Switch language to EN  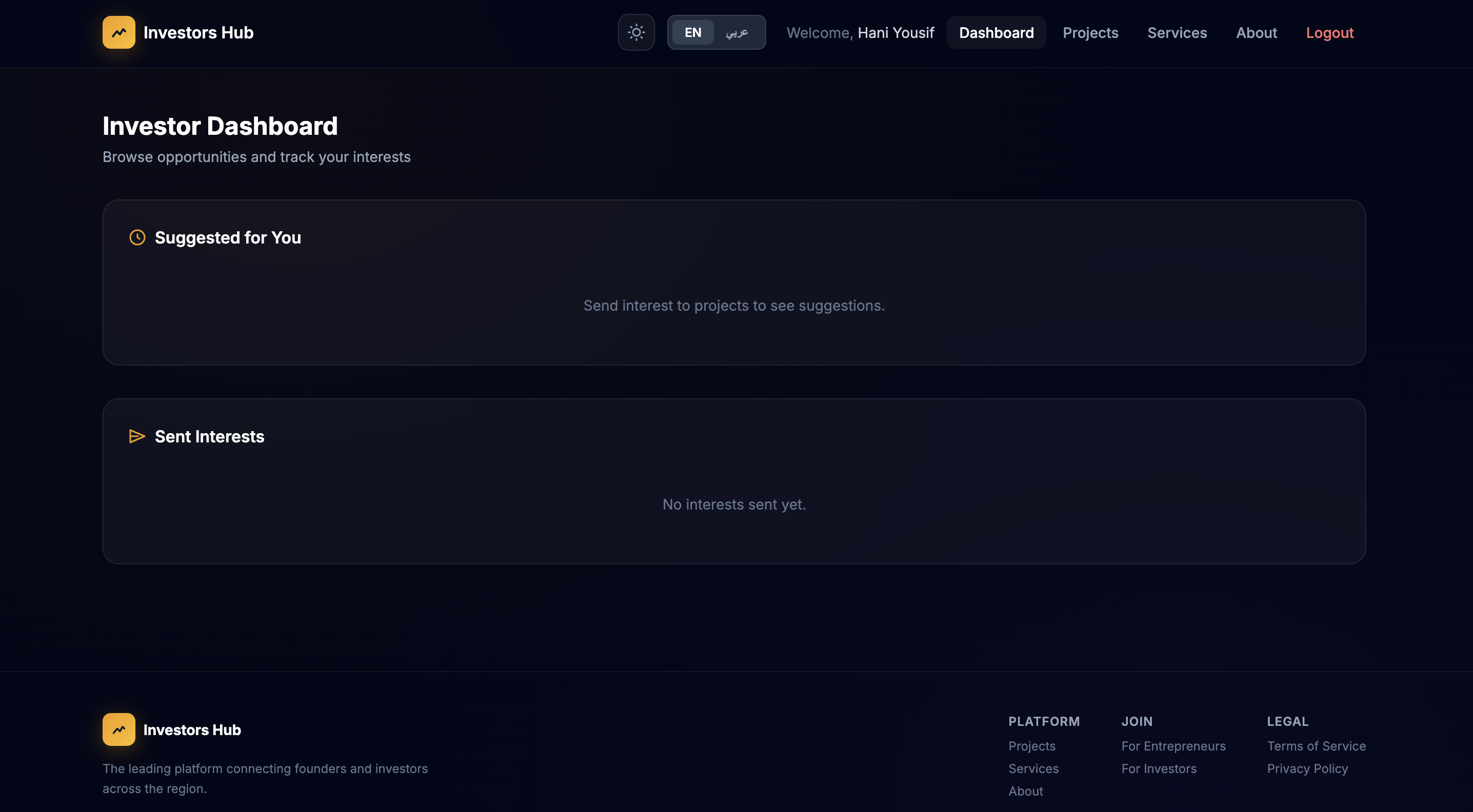[x=692, y=33]
